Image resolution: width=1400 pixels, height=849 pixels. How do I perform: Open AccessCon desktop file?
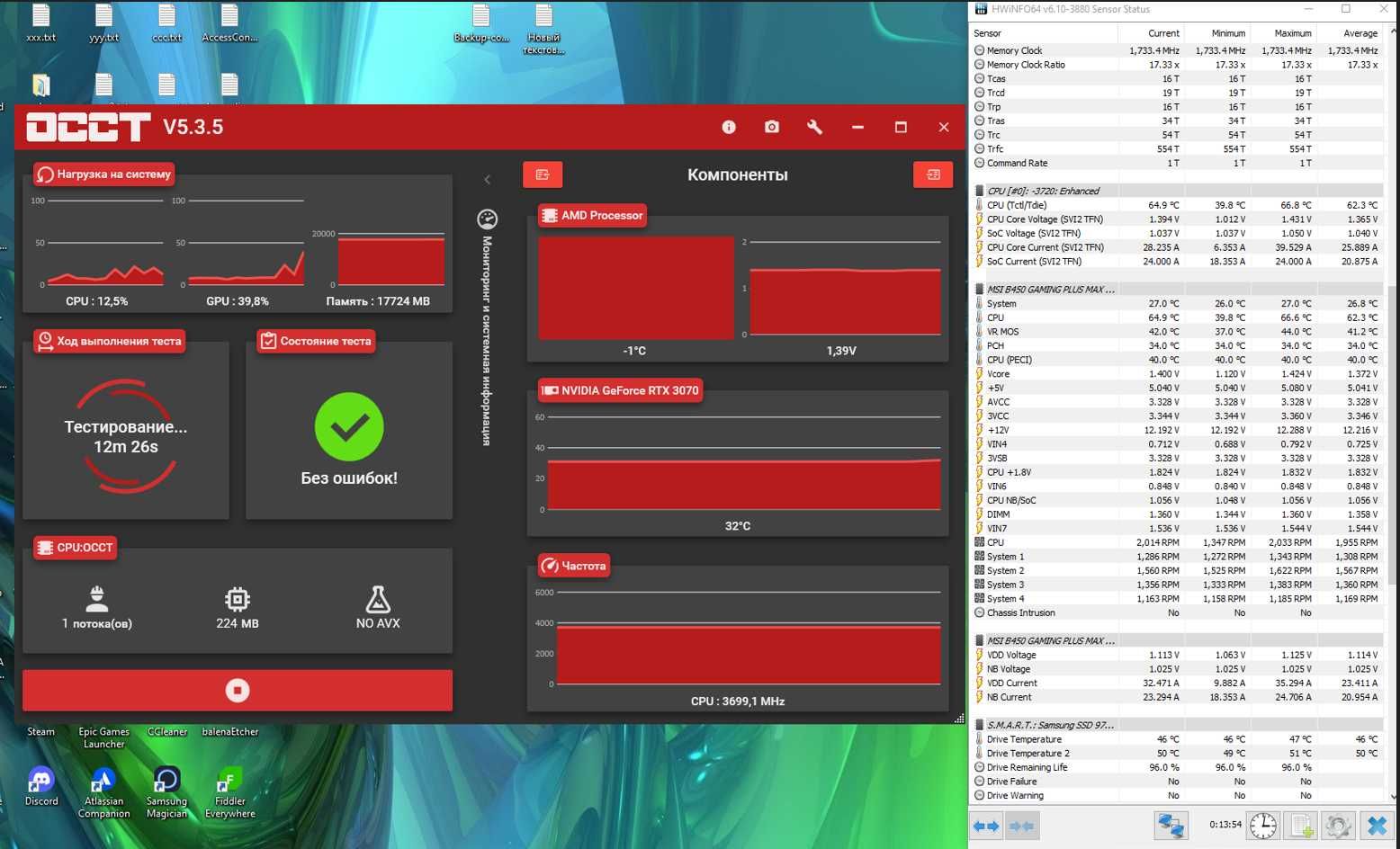click(x=229, y=24)
